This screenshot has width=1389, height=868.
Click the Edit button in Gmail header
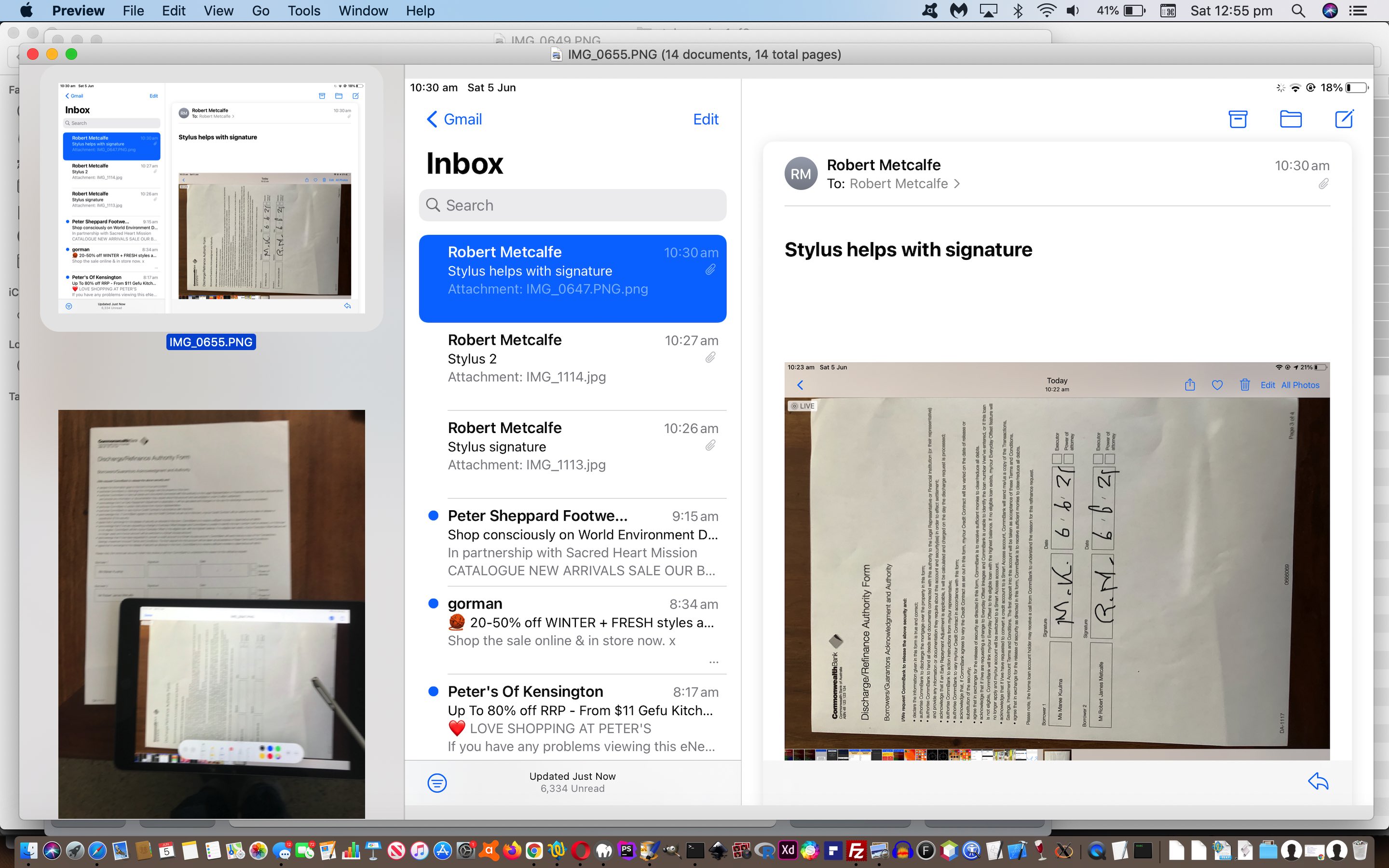[707, 119]
